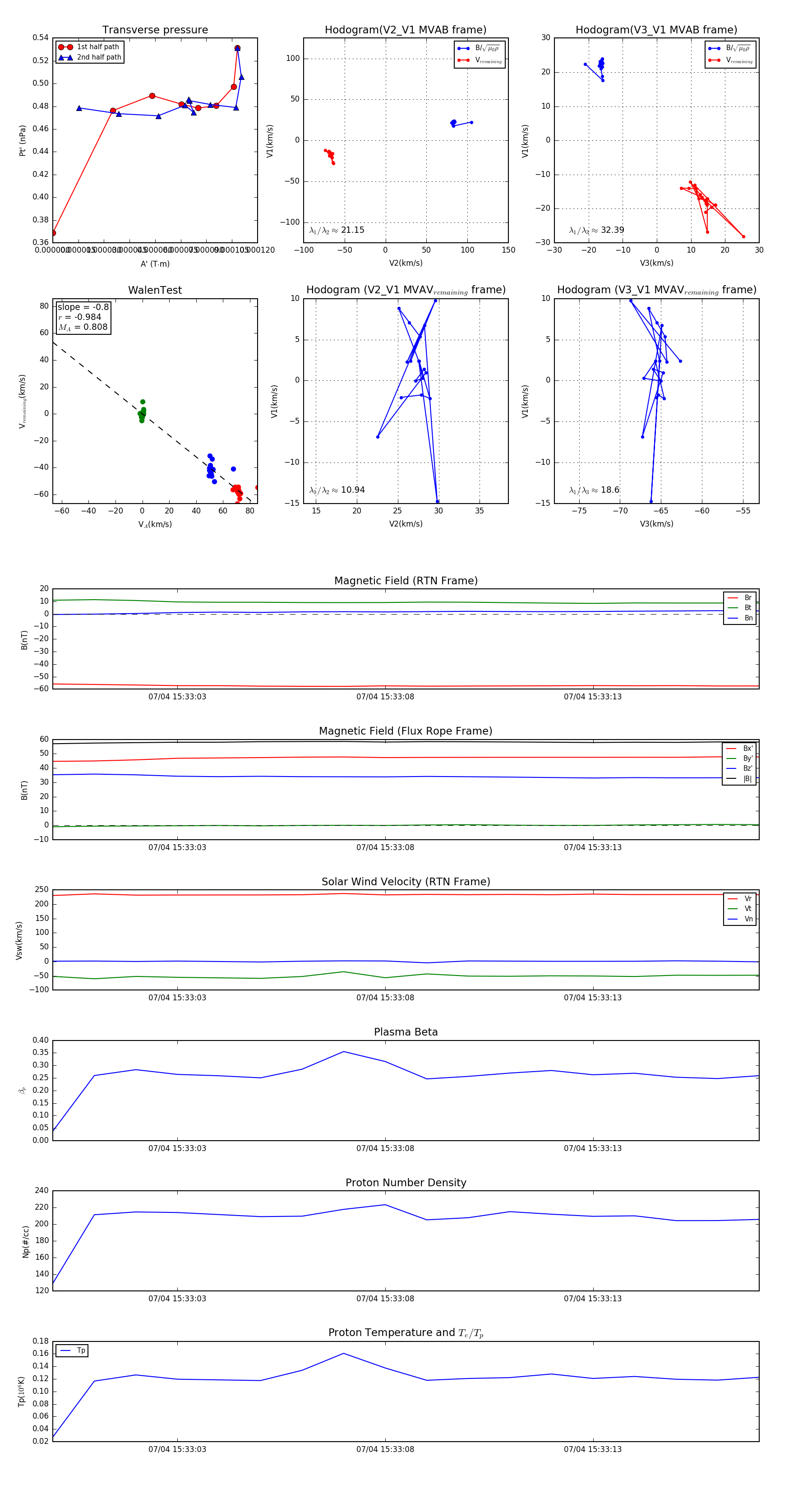
Task: Click the Transverse pressure plot title
Action: (155, 30)
